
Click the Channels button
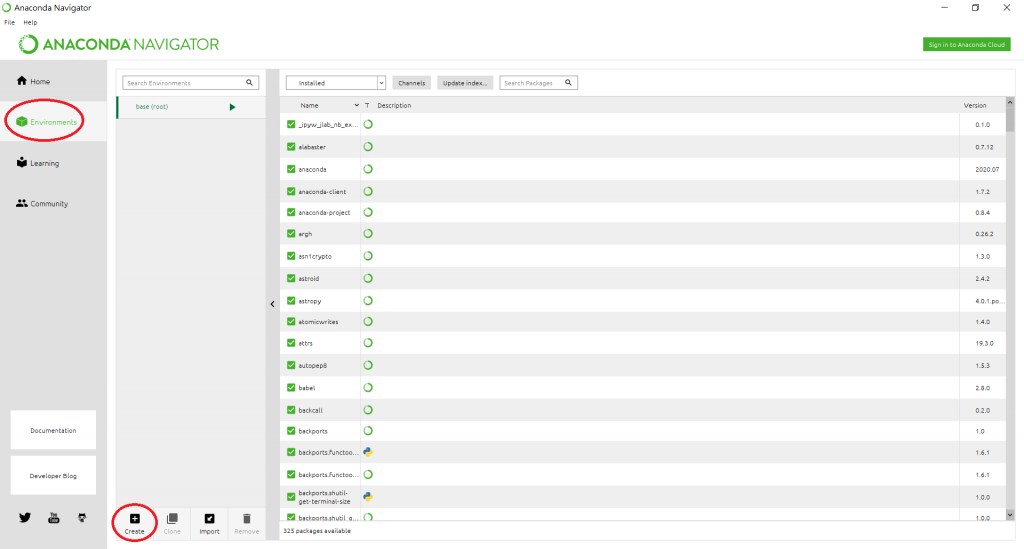coord(411,83)
